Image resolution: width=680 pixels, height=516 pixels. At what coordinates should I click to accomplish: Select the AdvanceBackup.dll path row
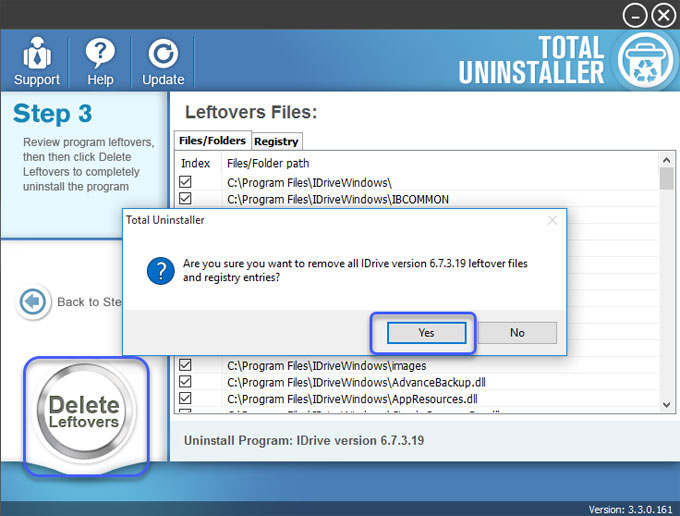[356, 382]
